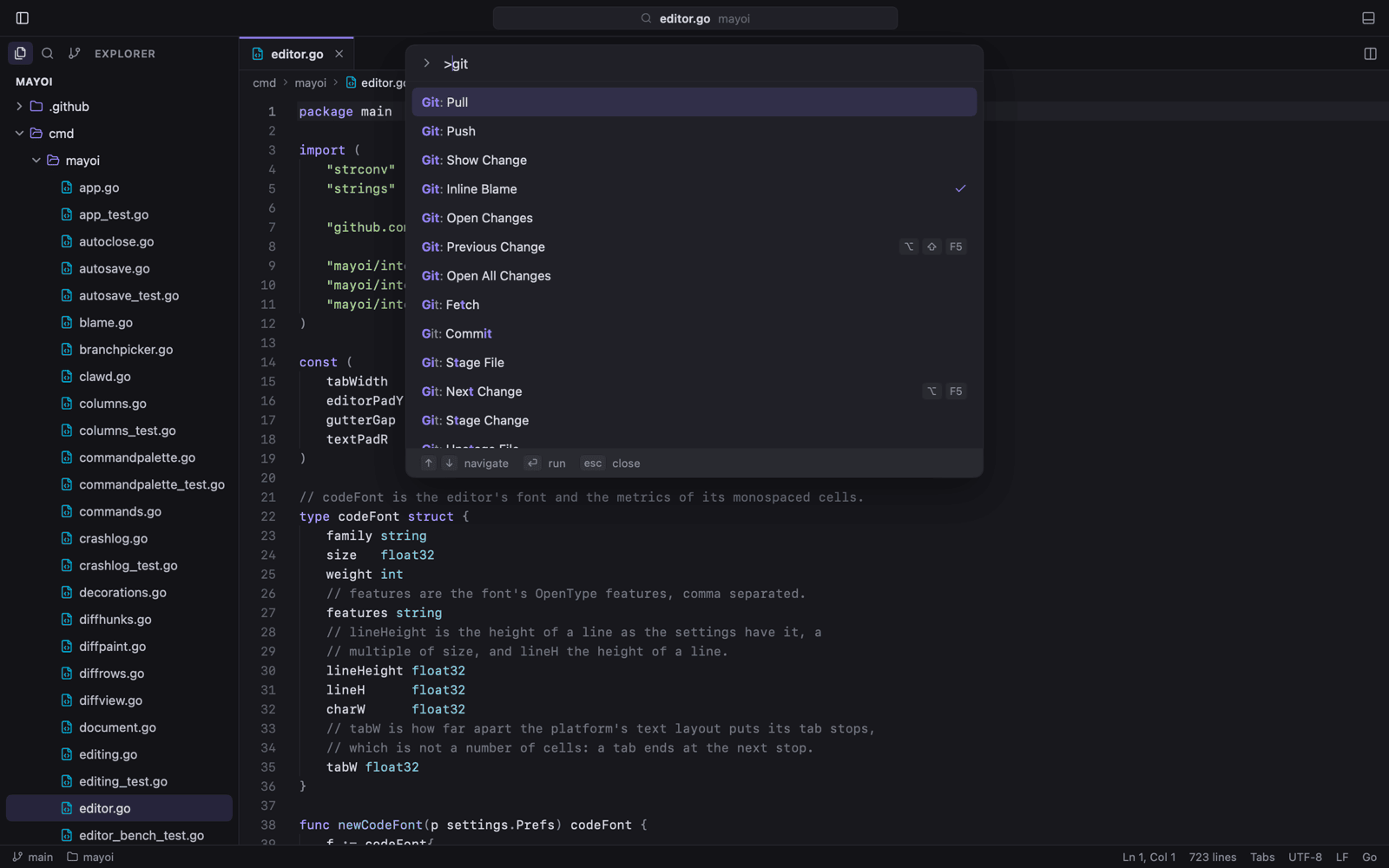Viewport: 1389px width, 868px height.
Task: Open the source control branch icon
Action: [75, 54]
